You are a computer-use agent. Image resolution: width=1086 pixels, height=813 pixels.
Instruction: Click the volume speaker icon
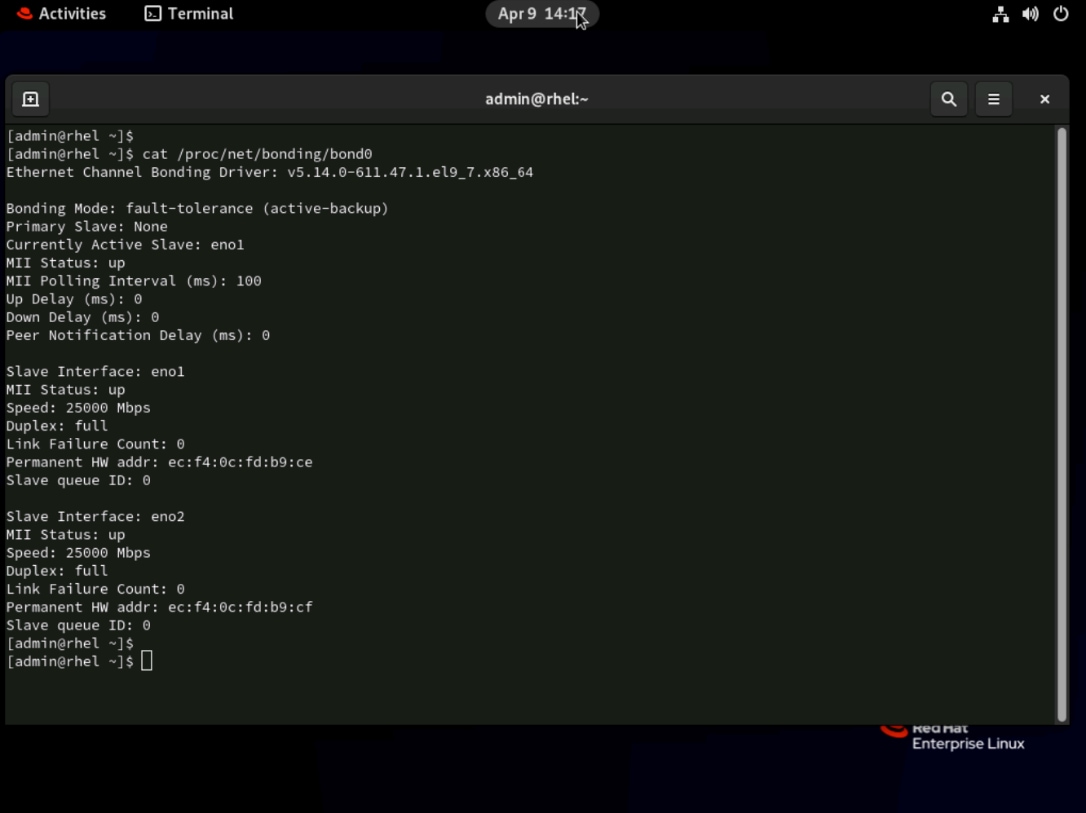pyautogui.click(x=1031, y=14)
